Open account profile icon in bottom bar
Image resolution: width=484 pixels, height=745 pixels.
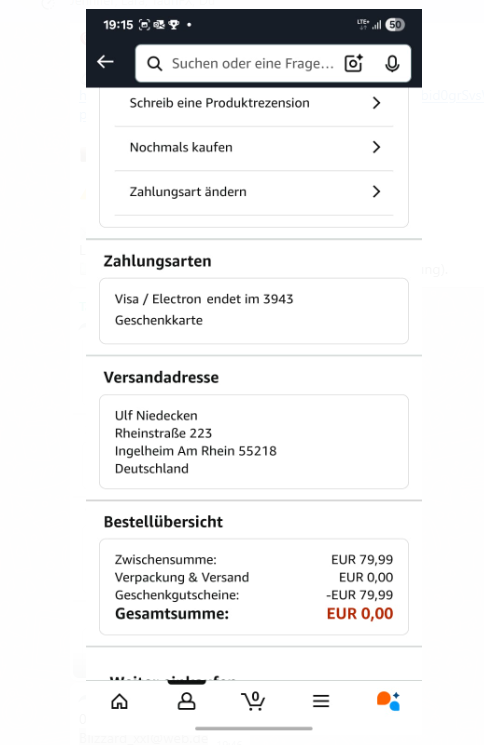186,701
